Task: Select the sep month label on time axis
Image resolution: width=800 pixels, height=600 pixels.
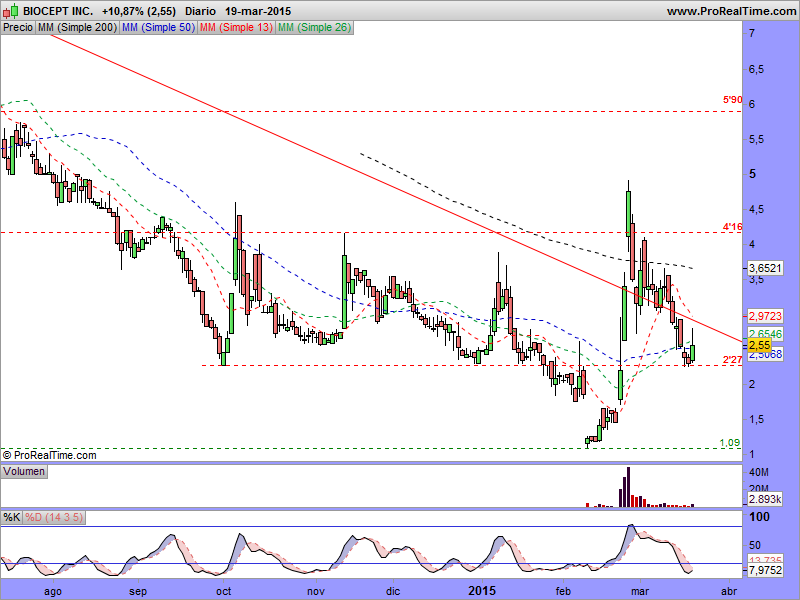Action: (x=138, y=591)
